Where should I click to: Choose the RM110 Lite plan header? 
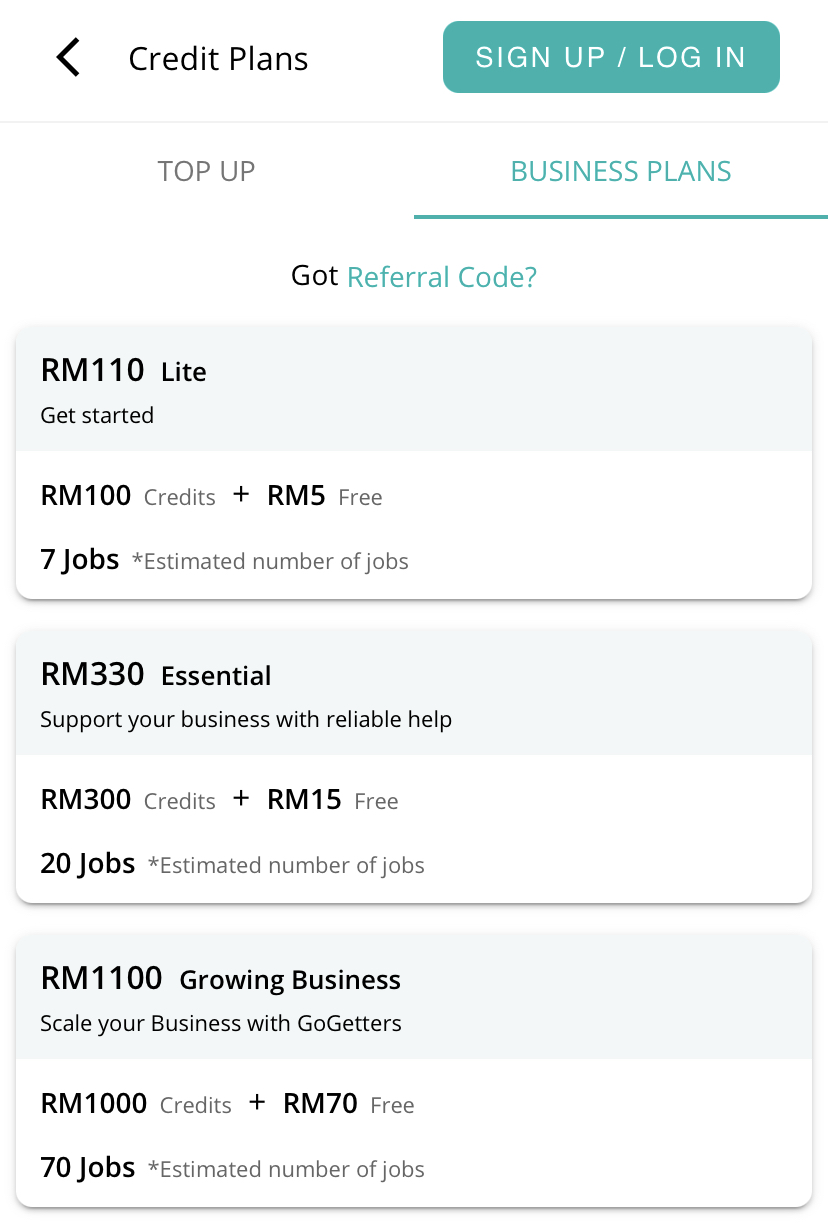(123, 371)
